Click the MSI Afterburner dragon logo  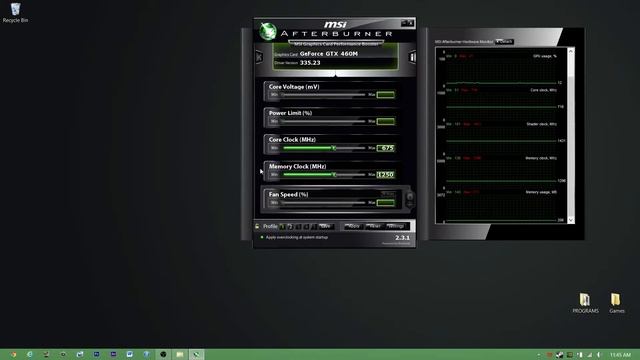(x=268, y=31)
